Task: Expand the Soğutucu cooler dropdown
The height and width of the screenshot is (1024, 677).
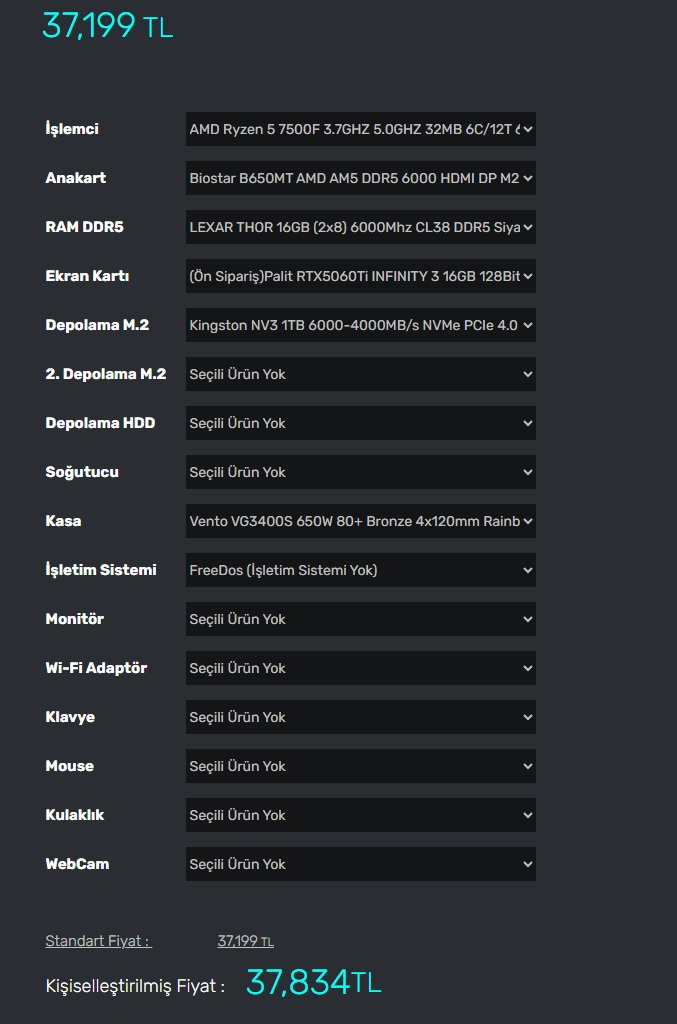Action: pos(360,472)
